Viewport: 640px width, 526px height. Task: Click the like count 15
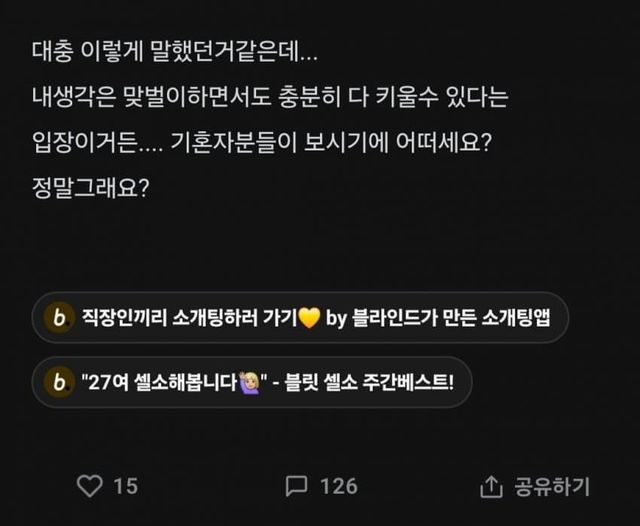pos(125,486)
